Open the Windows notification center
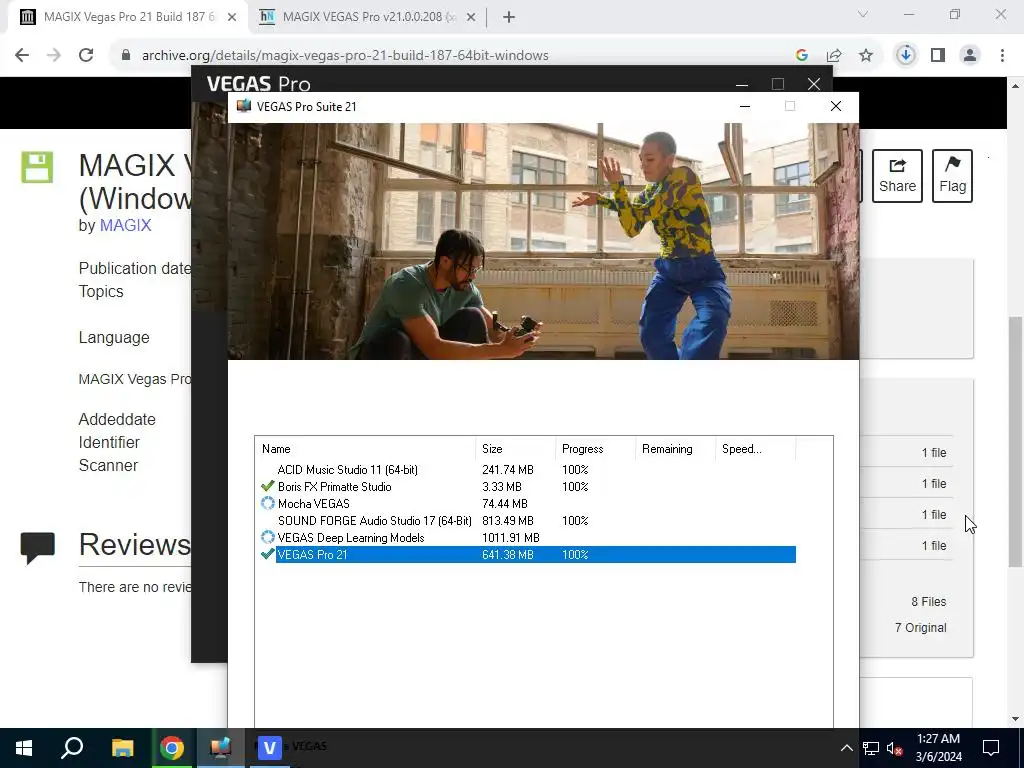Viewport: 1024px width, 768px height. click(991, 748)
